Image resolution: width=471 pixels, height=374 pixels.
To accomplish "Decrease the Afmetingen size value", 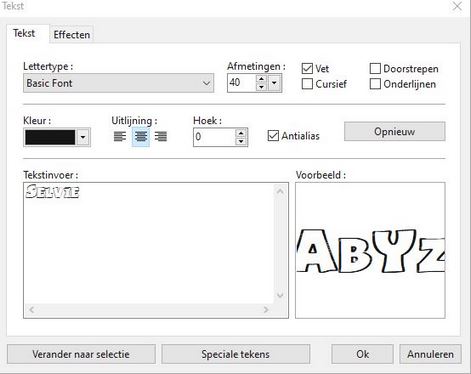I will (x=261, y=87).
